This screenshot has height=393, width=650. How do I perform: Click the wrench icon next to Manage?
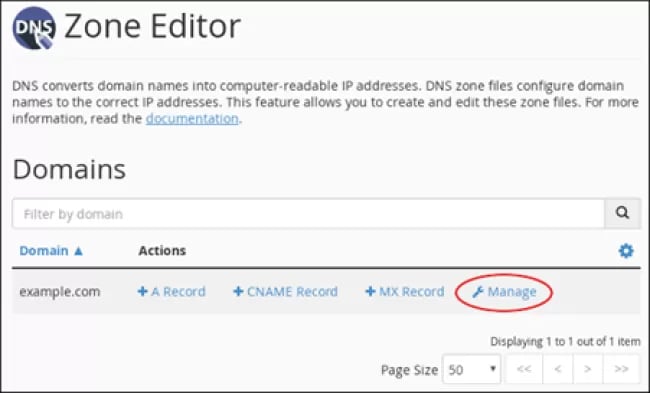[478, 292]
